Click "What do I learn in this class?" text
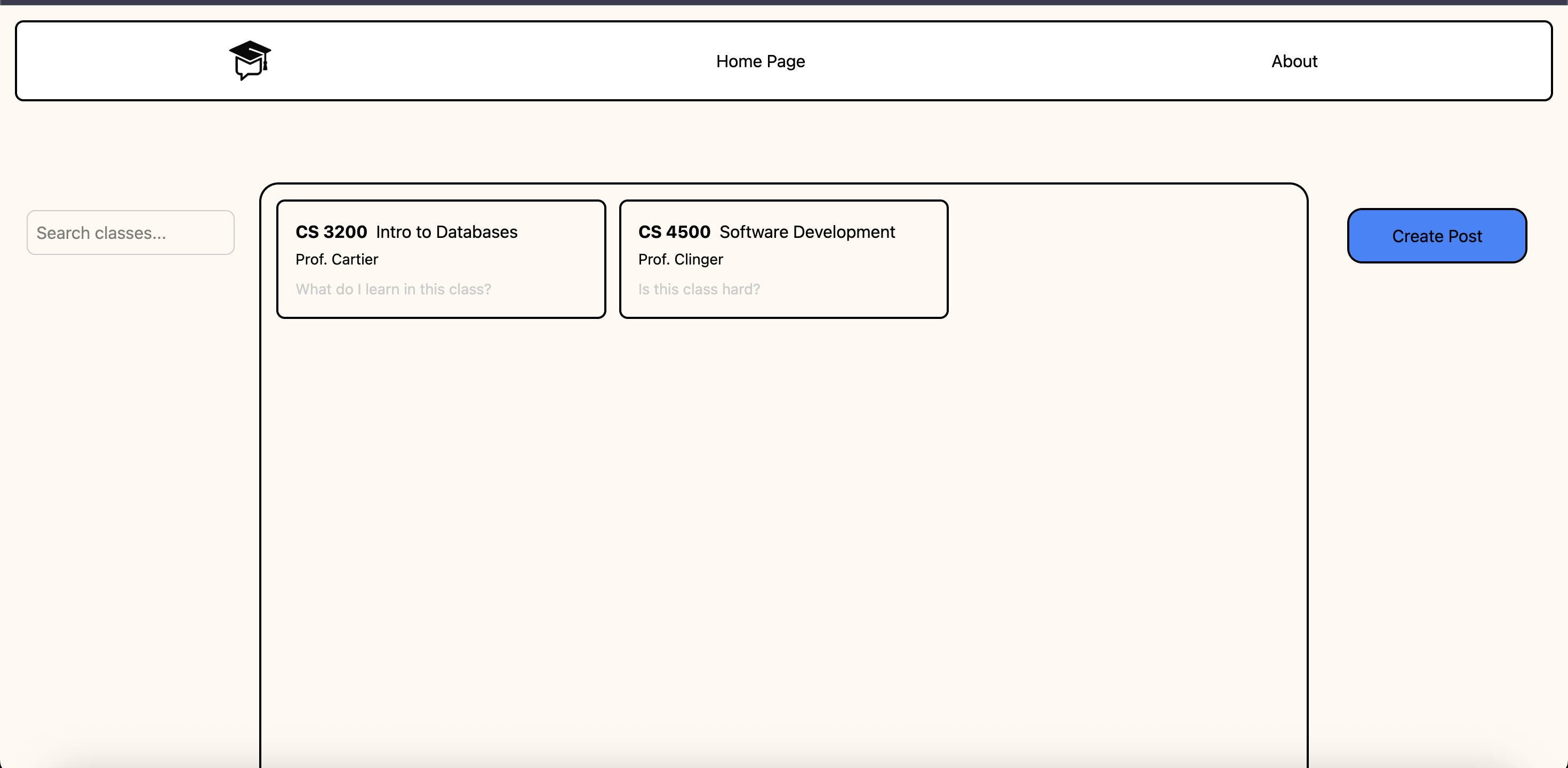Viewport: 1568px width, 768px height. [x=393, y=289]
